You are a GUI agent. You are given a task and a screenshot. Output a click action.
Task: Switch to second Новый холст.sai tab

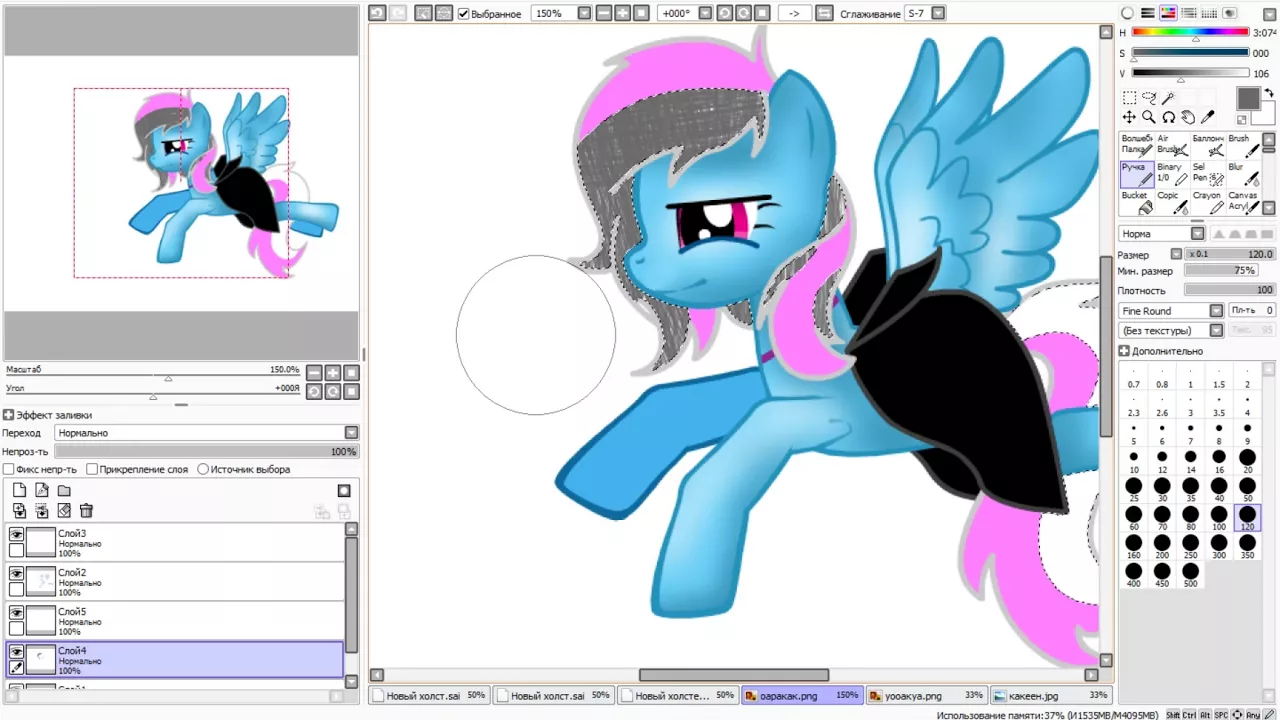(553, 695)
